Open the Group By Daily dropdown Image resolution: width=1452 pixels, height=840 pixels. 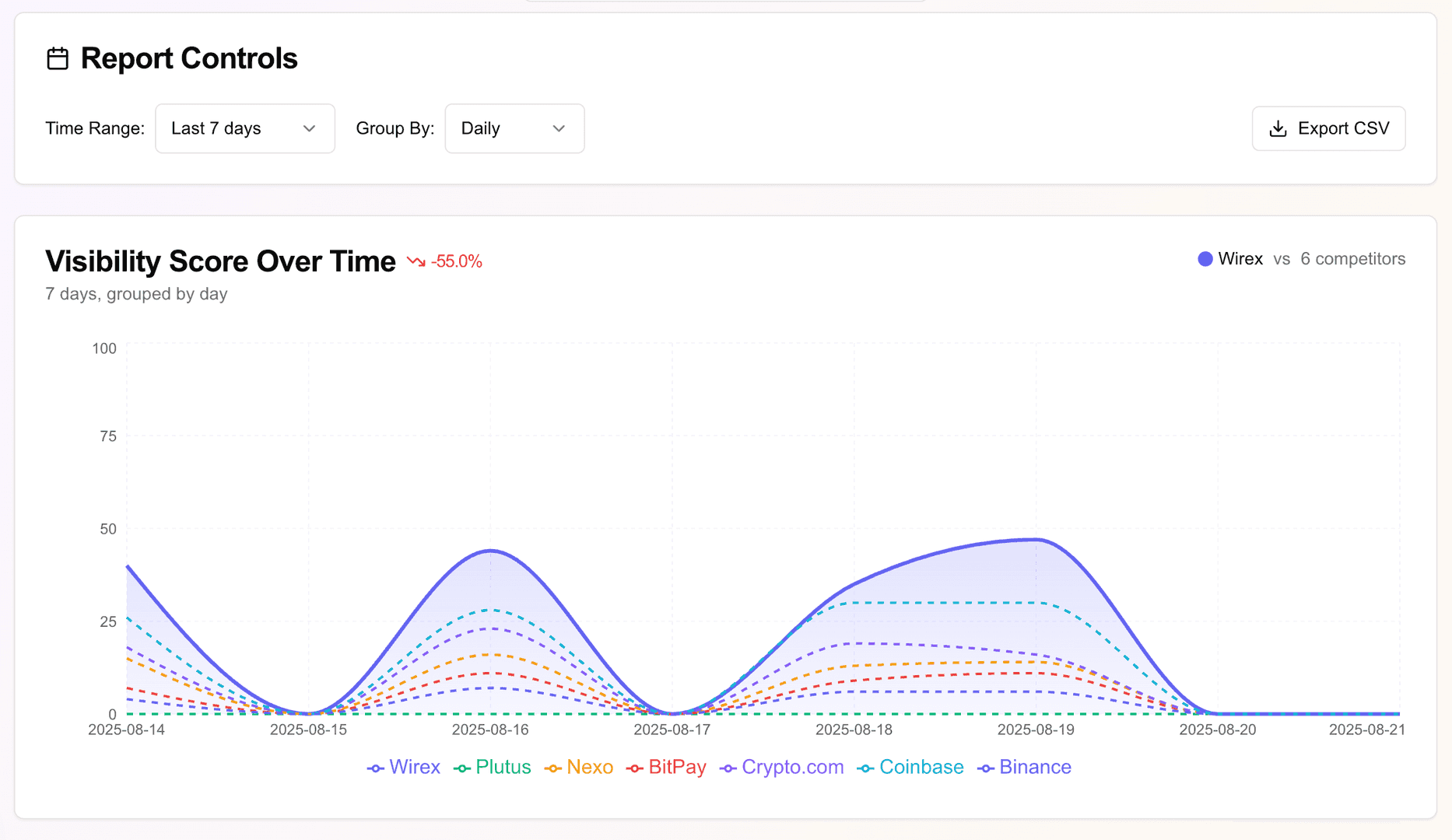click(514, 128)
